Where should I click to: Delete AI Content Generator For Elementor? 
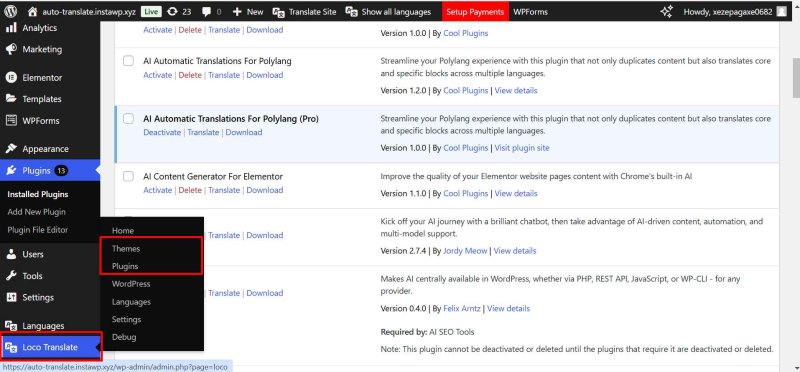(190, 190)
